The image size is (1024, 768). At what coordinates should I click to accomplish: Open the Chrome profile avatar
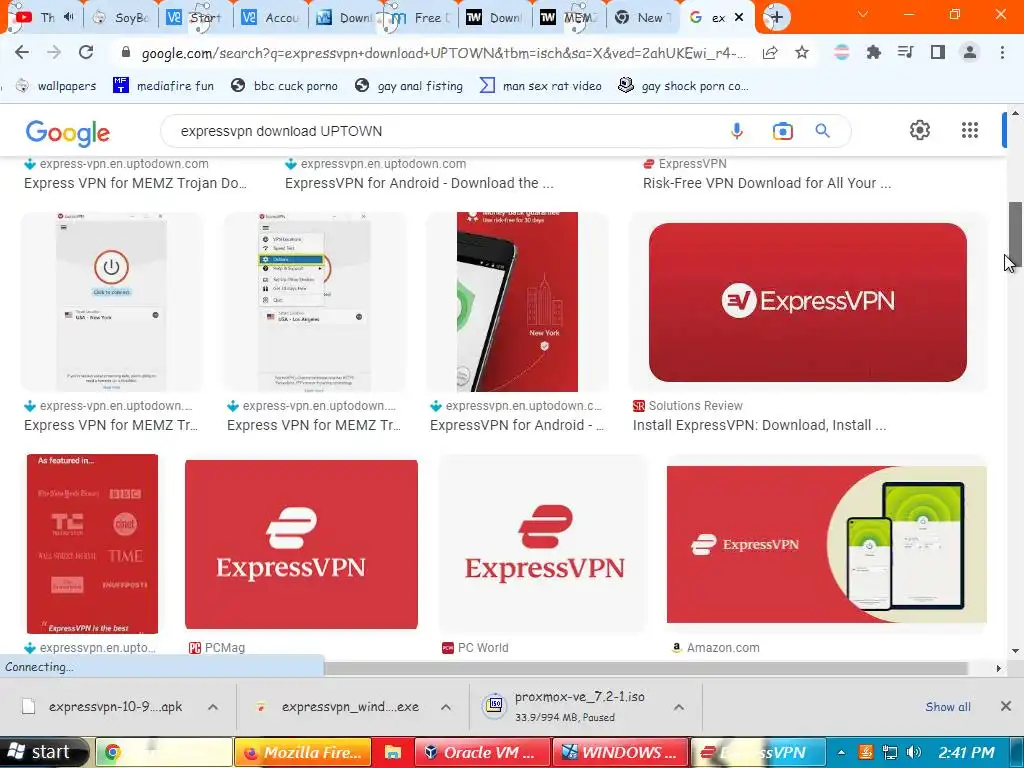pos(970,52)
